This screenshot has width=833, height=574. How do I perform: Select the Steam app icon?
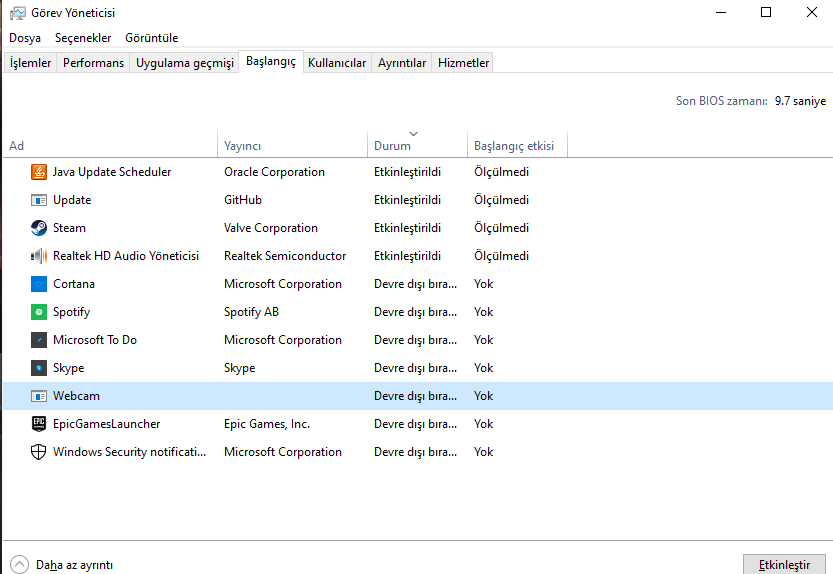tap(39, 228)
